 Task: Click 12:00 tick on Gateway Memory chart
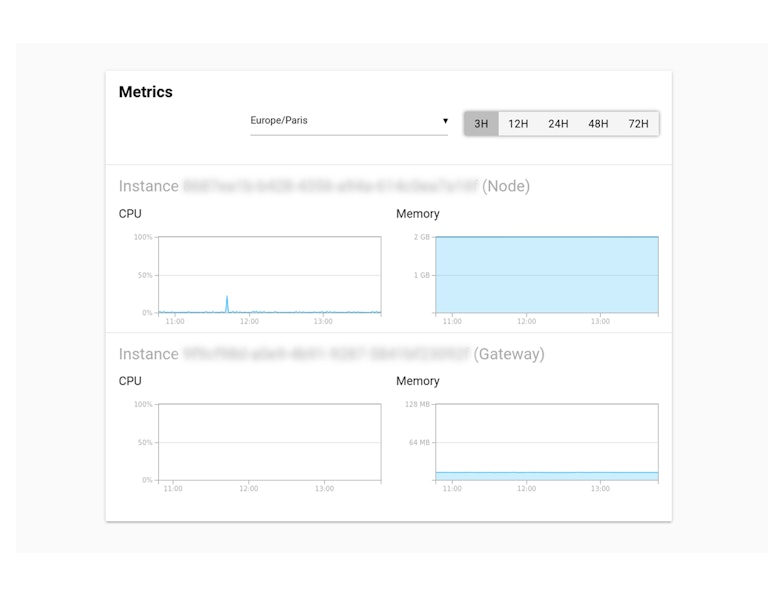526,488
